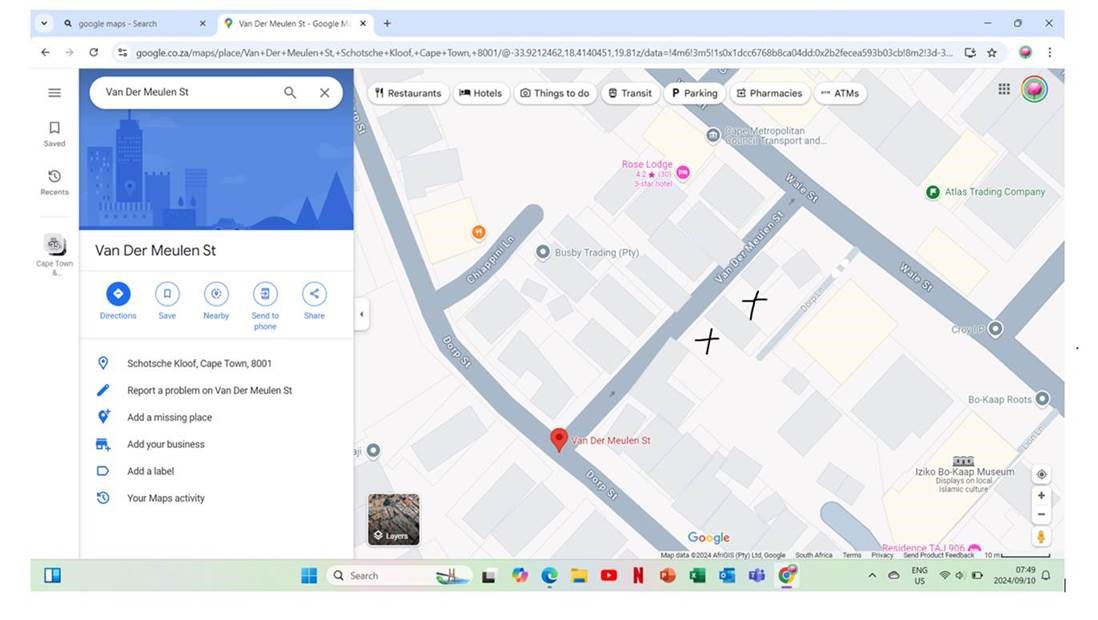Open Your Maps activity
The height and width of the screenshot is (620, 1098).
pyautogui.click(x=216, y=498)
